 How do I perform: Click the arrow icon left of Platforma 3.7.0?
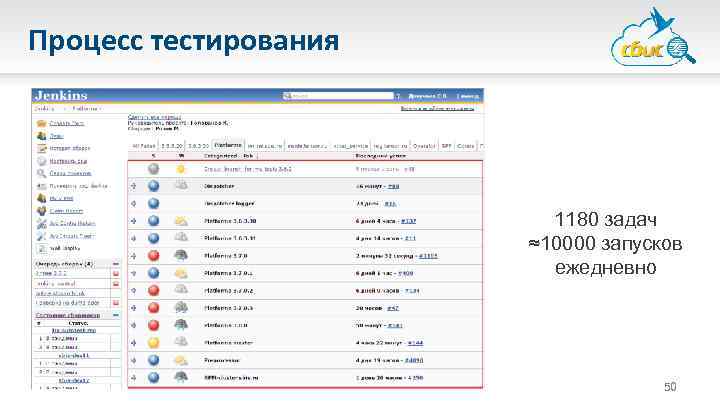134,256
